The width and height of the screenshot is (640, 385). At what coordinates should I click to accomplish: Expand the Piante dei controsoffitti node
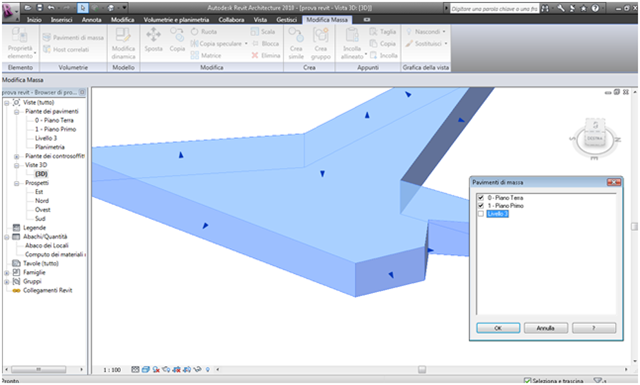coord(17,156)
